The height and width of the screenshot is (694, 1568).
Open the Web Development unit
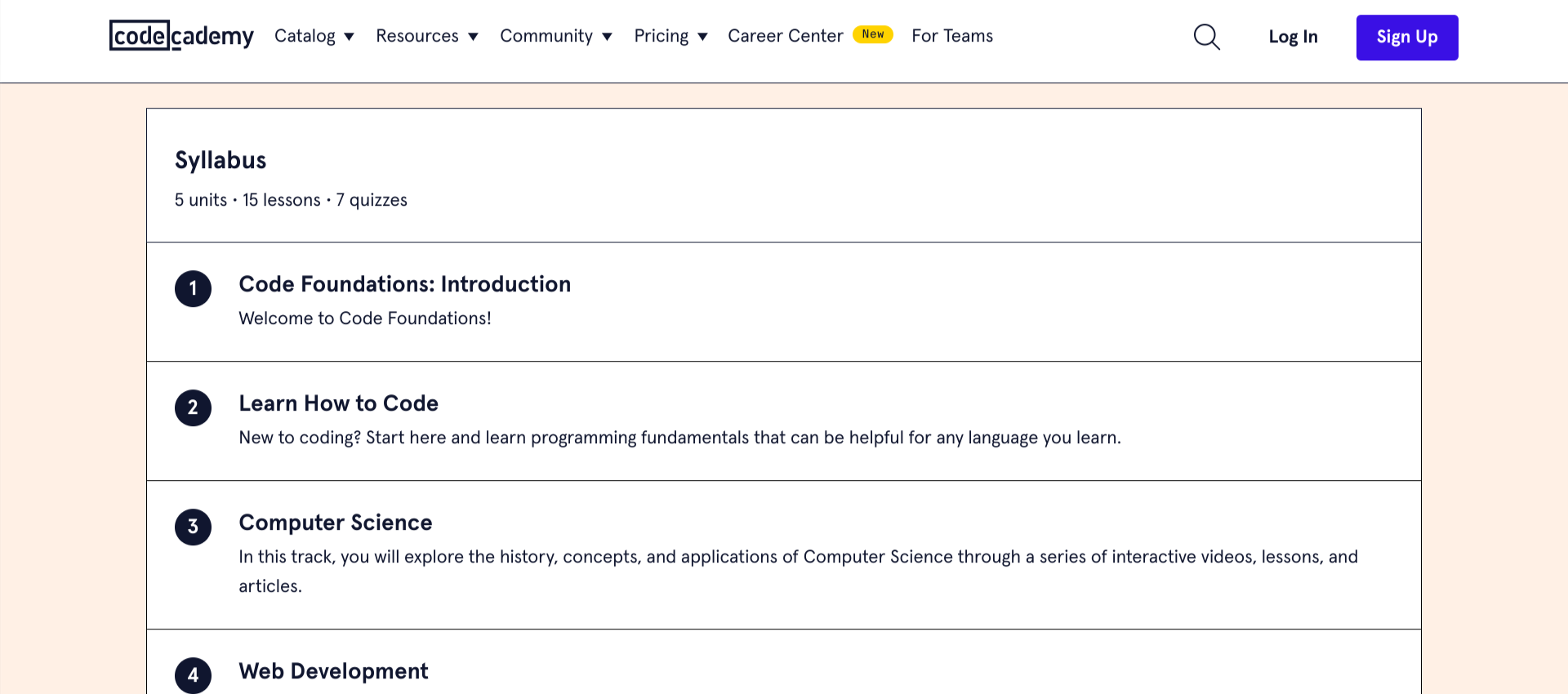(x=333, y=671)
